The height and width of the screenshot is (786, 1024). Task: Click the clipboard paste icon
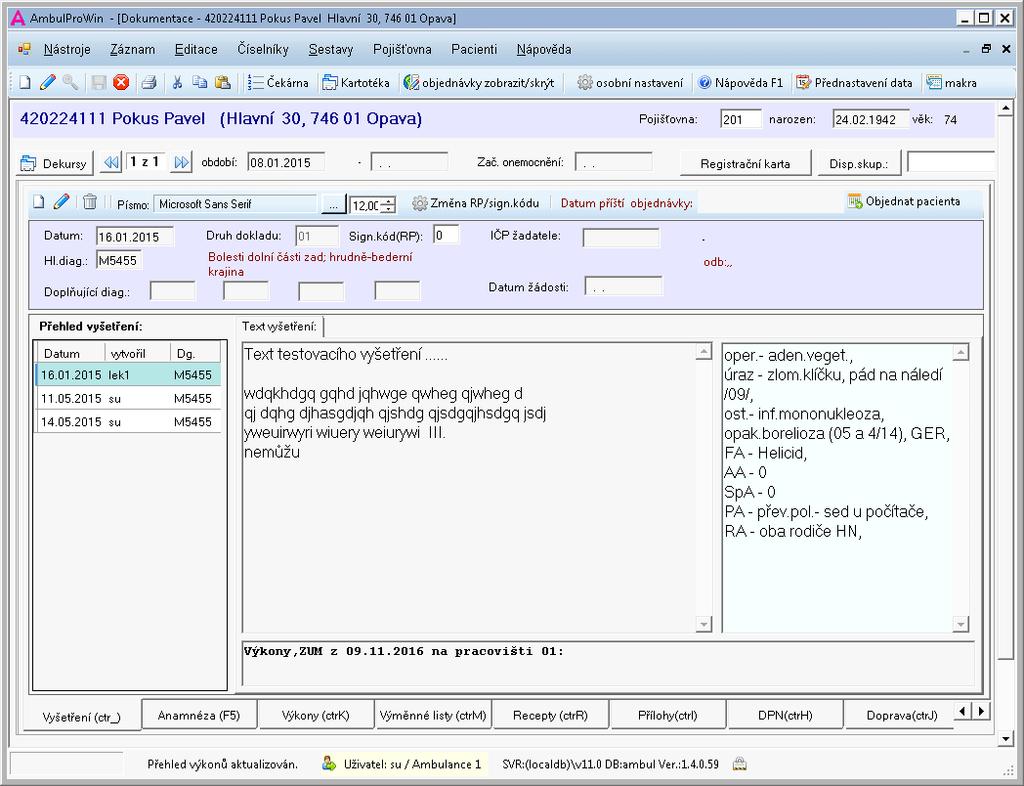click(223, 82)
